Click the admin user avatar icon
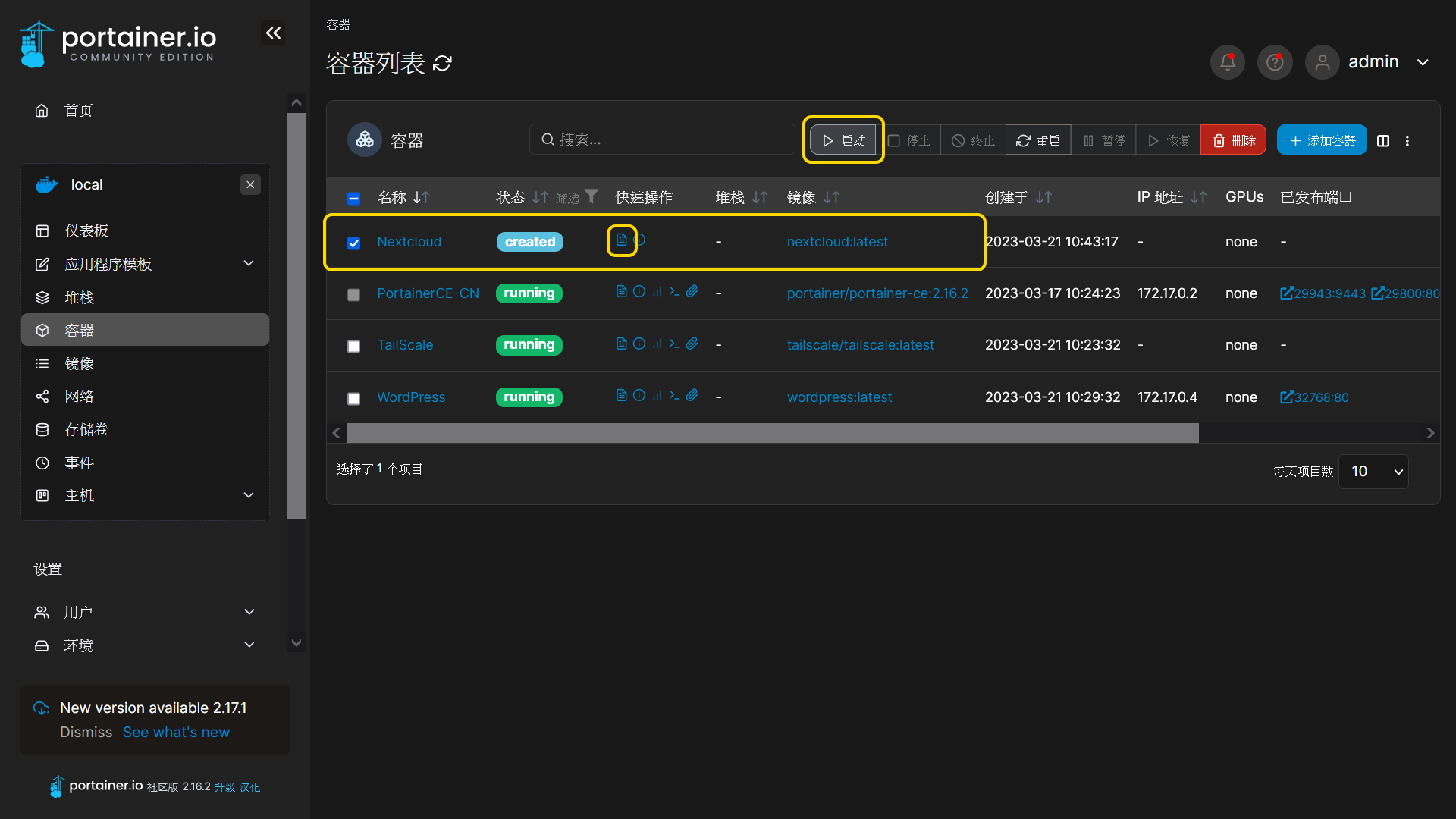Viewport: 1456px width, 819px height. pos(1322,62)
